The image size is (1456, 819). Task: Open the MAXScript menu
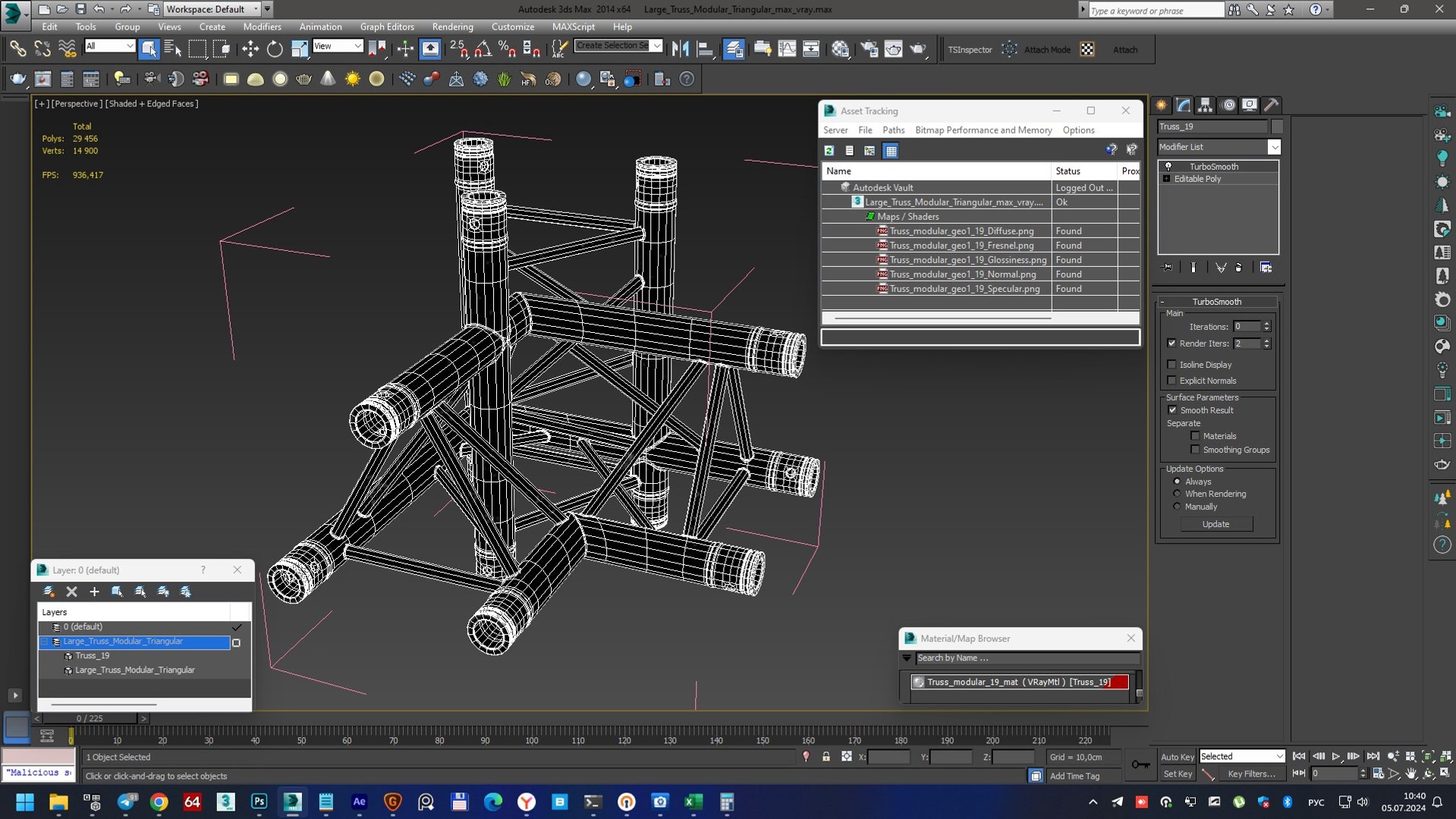pyautogui.click(x=573, y=27)
